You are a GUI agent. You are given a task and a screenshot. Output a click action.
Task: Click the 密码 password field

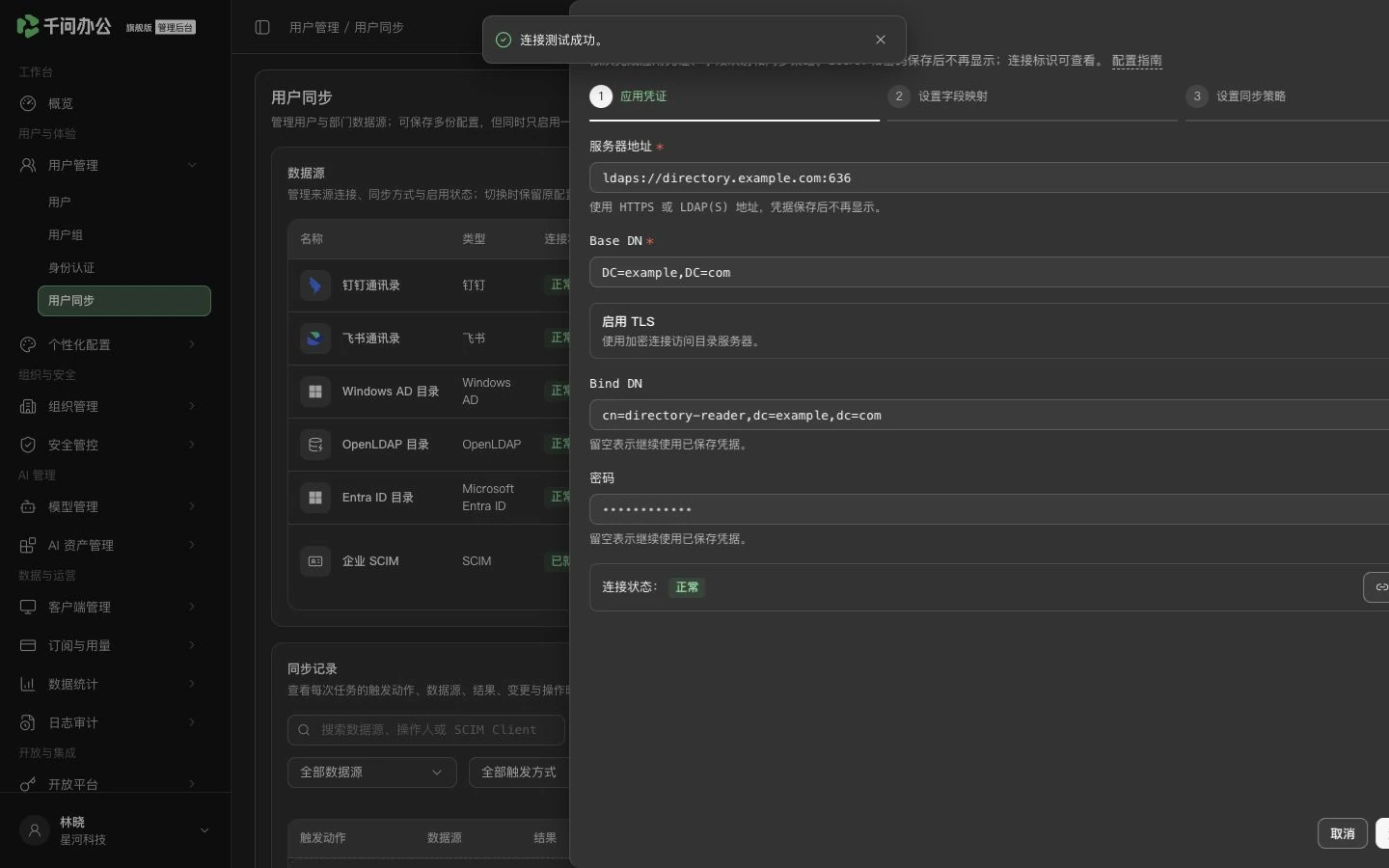click(990, 509)
